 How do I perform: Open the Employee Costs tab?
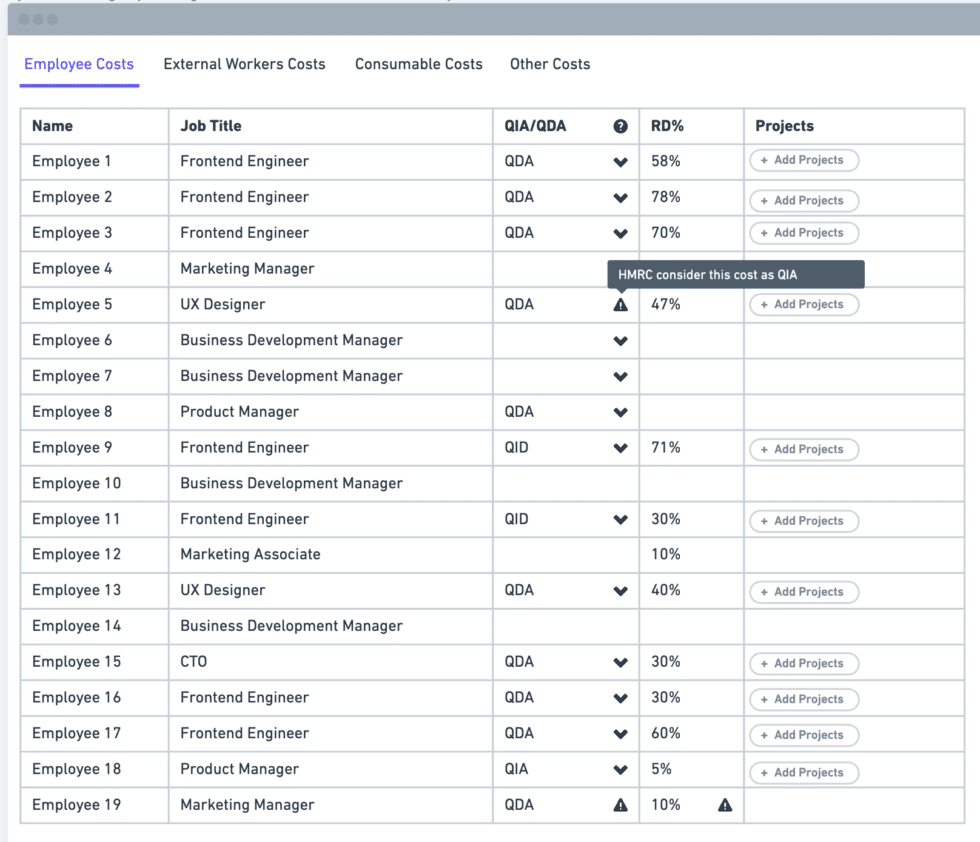[x=79, y=64]
